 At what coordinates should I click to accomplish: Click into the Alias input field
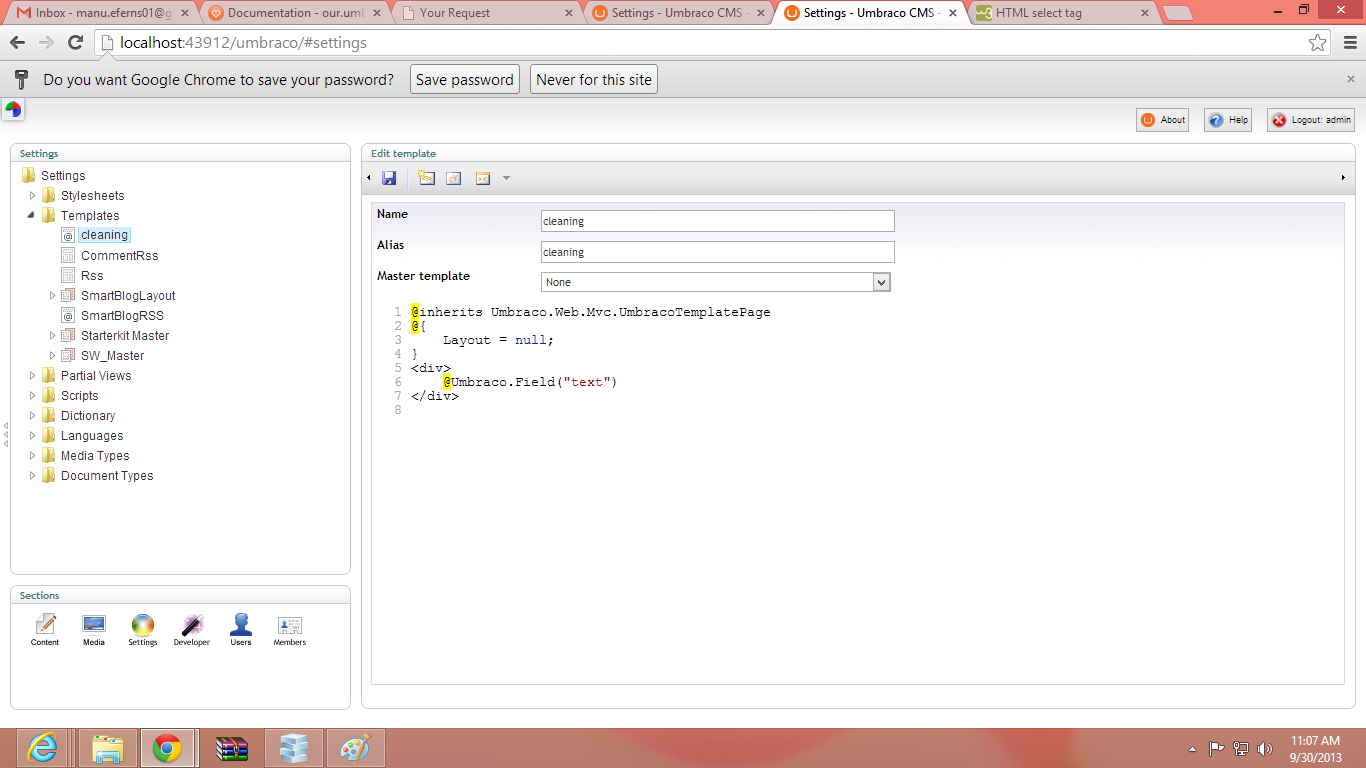click(x=717, y=252)
